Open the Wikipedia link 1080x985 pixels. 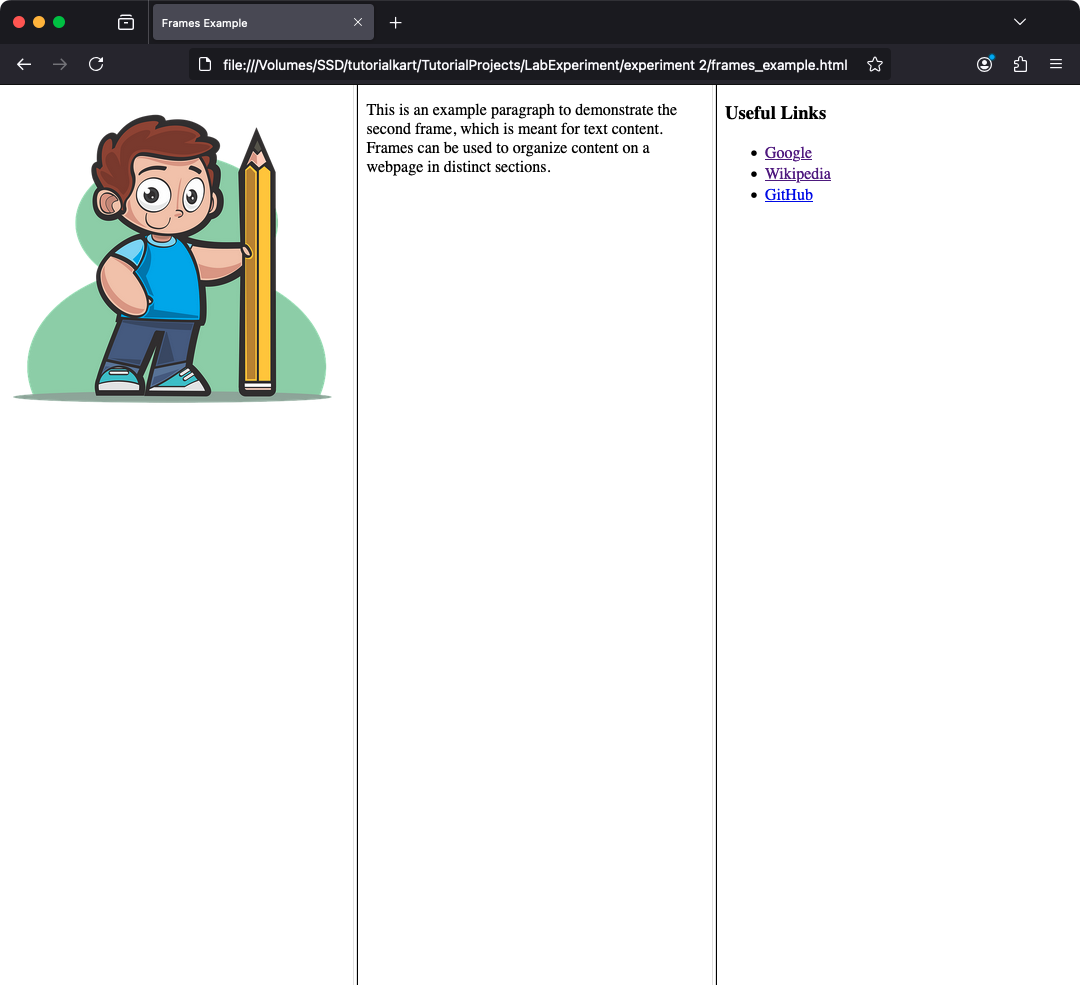[797, 173]
